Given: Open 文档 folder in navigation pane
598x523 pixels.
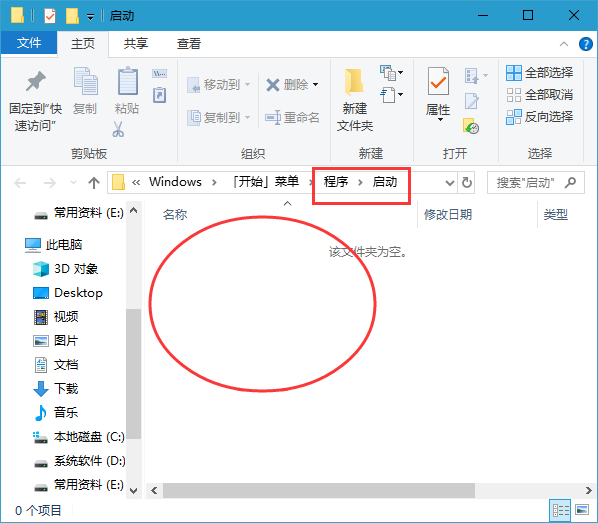Looking at the screenshot, I should (56, 365).
